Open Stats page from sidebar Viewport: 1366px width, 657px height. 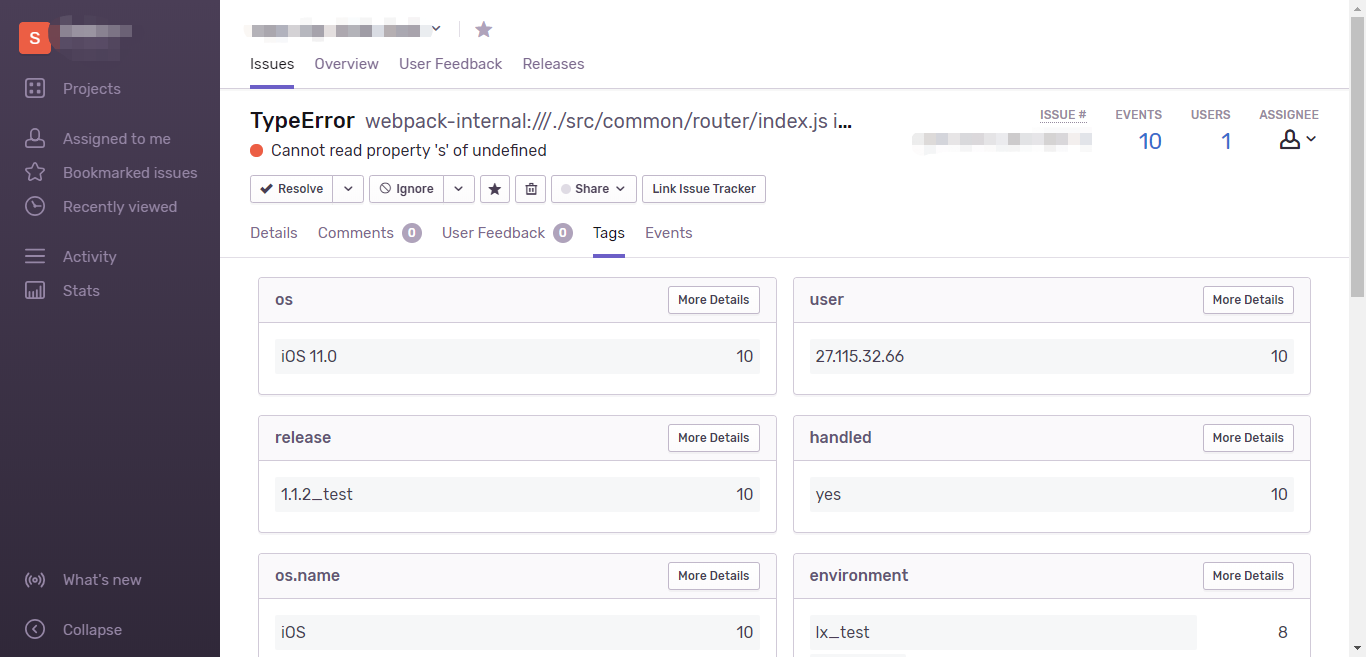coord(81,291)
